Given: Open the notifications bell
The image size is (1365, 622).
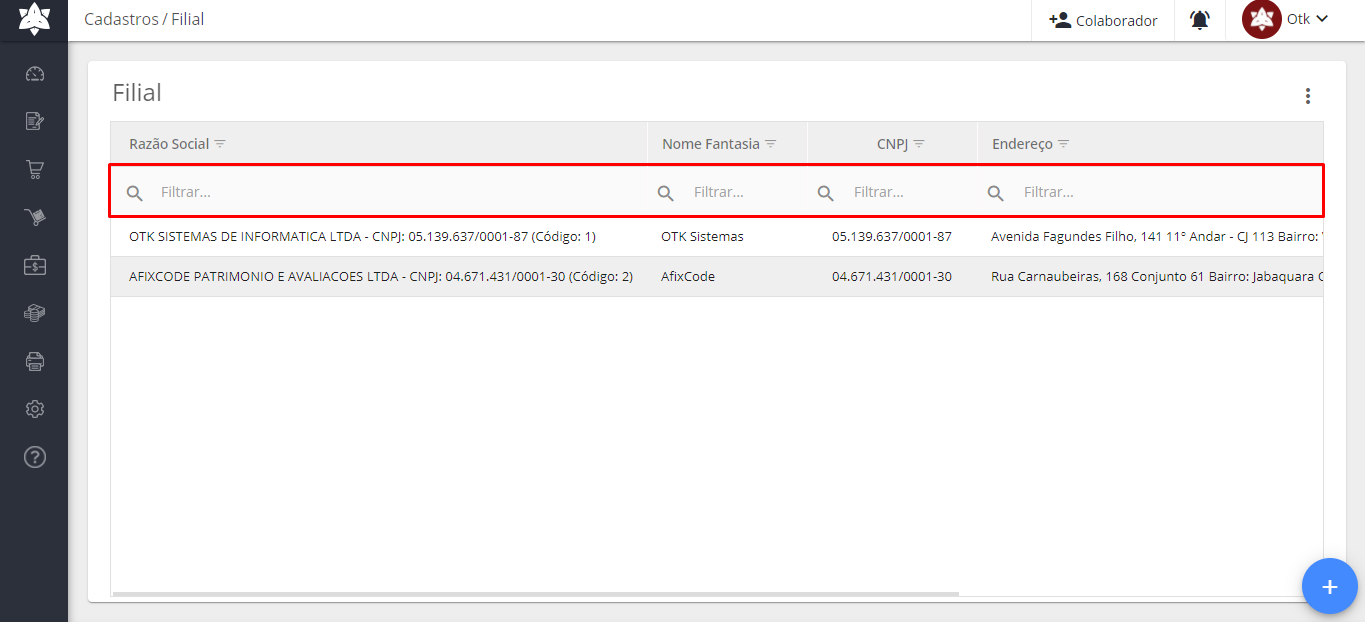Looking at the screenshot, I should 1200,20.
